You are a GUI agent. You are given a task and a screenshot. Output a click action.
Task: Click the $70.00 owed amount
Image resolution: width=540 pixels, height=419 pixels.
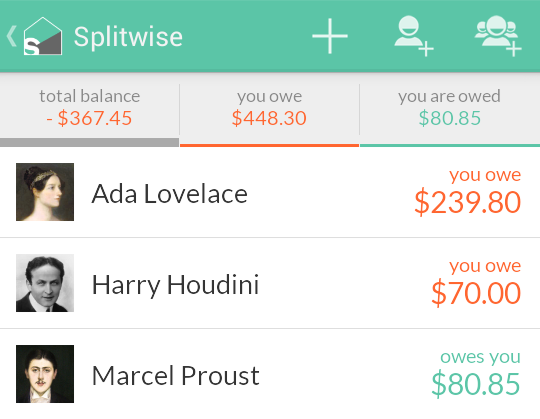pyautogui.click(x=476, y=293)
